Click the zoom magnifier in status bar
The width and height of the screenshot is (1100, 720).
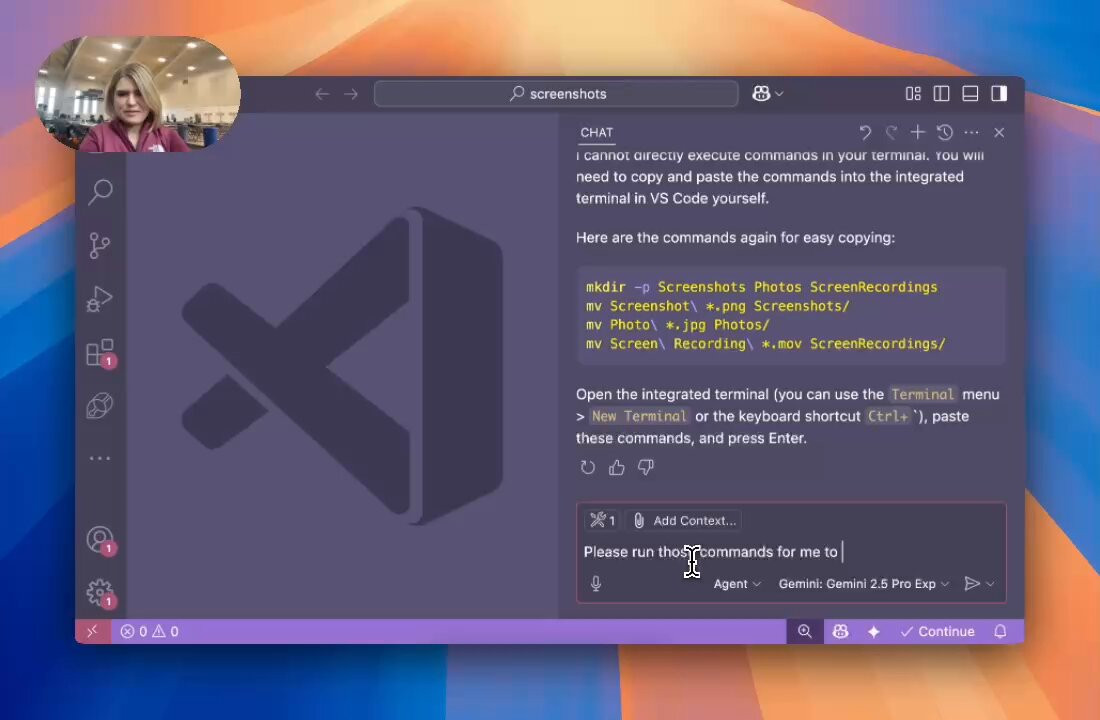click(x=805, y=632)
